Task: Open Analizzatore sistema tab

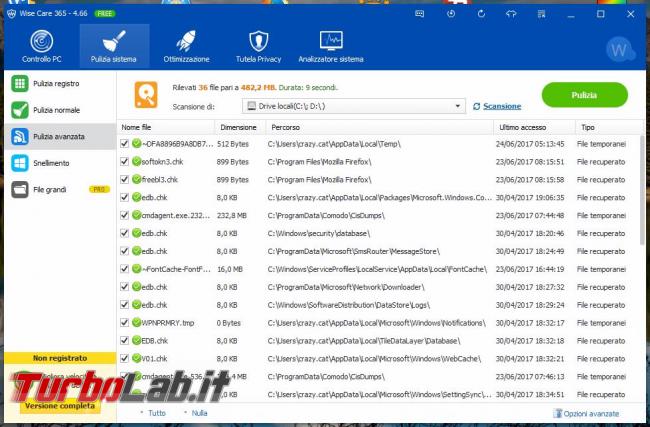Action: click(331, 46)
